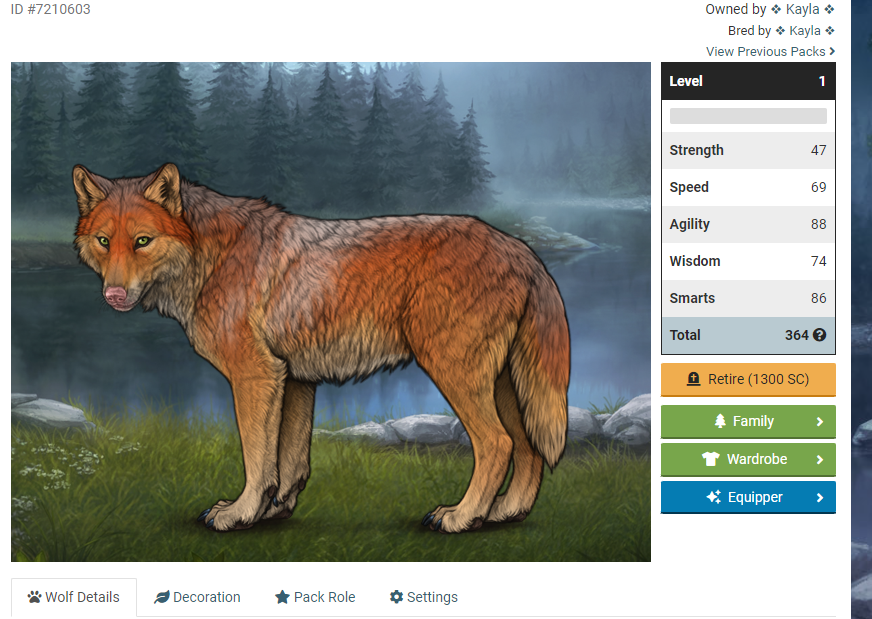The image size is (872, 619).
Task: Click the star icon beside Pack Role
Action: 283,597
